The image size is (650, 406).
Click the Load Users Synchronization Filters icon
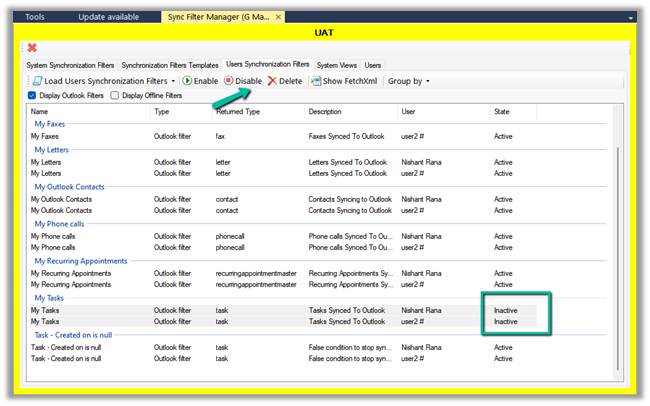coord(37,80)
